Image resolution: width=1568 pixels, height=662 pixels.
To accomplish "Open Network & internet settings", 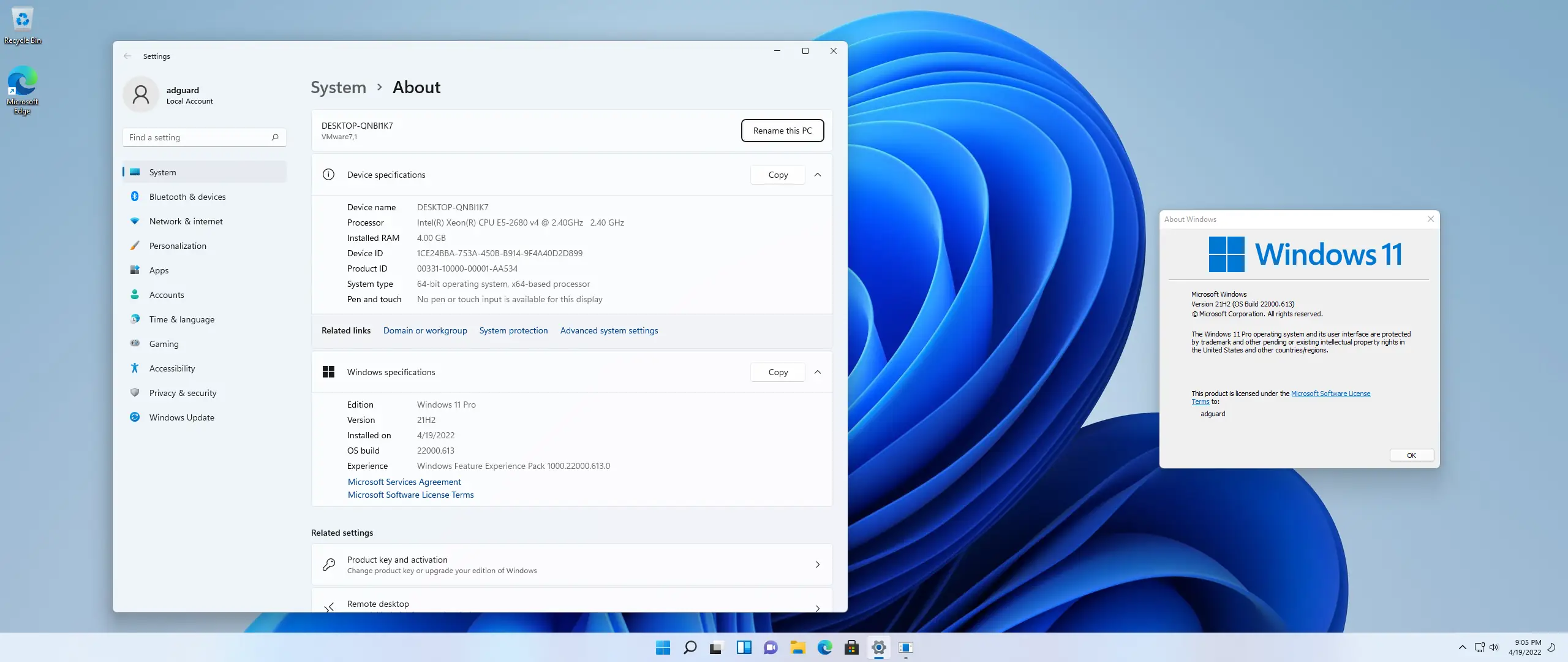I will 186,221.
